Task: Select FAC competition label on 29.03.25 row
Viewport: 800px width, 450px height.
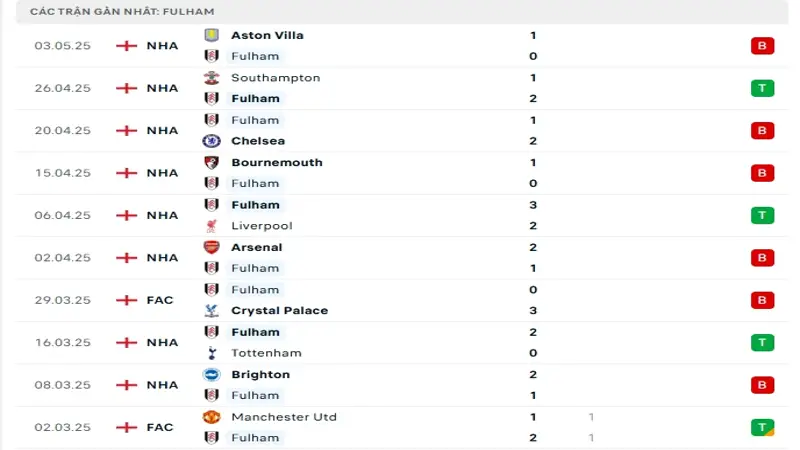Action: pos(160,300)
